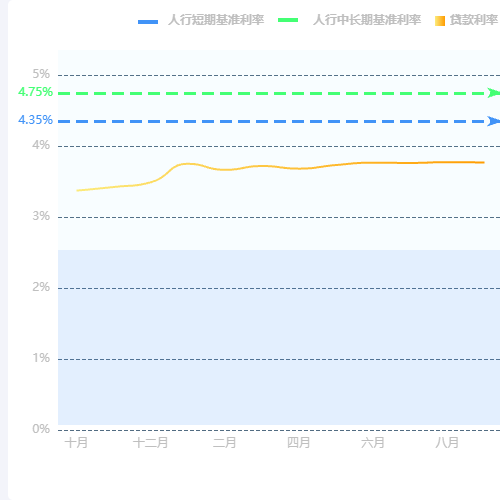
Task: Click the green dashed 4.75% benchmark line
Action: click(x=273, y=93)
